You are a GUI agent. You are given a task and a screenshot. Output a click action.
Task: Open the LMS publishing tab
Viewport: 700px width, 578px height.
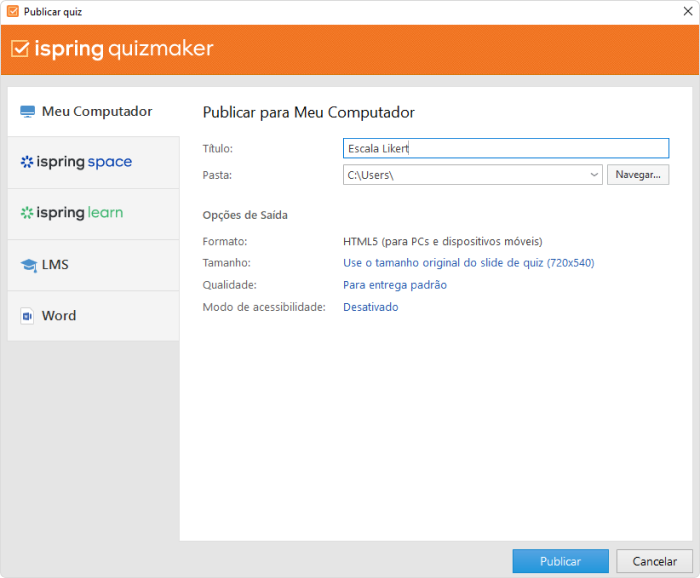point(93,265)
